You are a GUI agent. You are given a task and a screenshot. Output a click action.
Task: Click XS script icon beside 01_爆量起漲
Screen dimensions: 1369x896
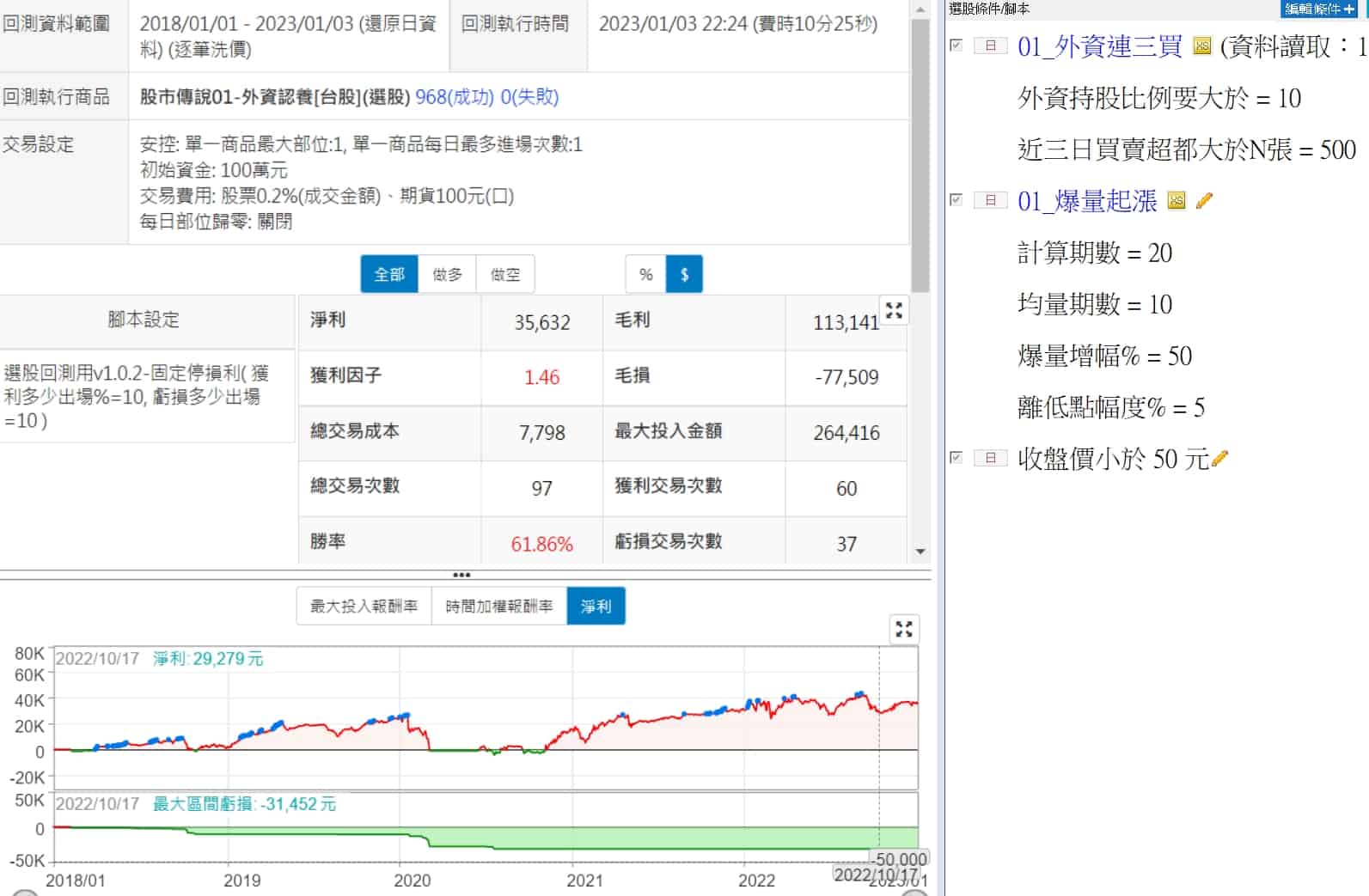[x=1176, y=201]
